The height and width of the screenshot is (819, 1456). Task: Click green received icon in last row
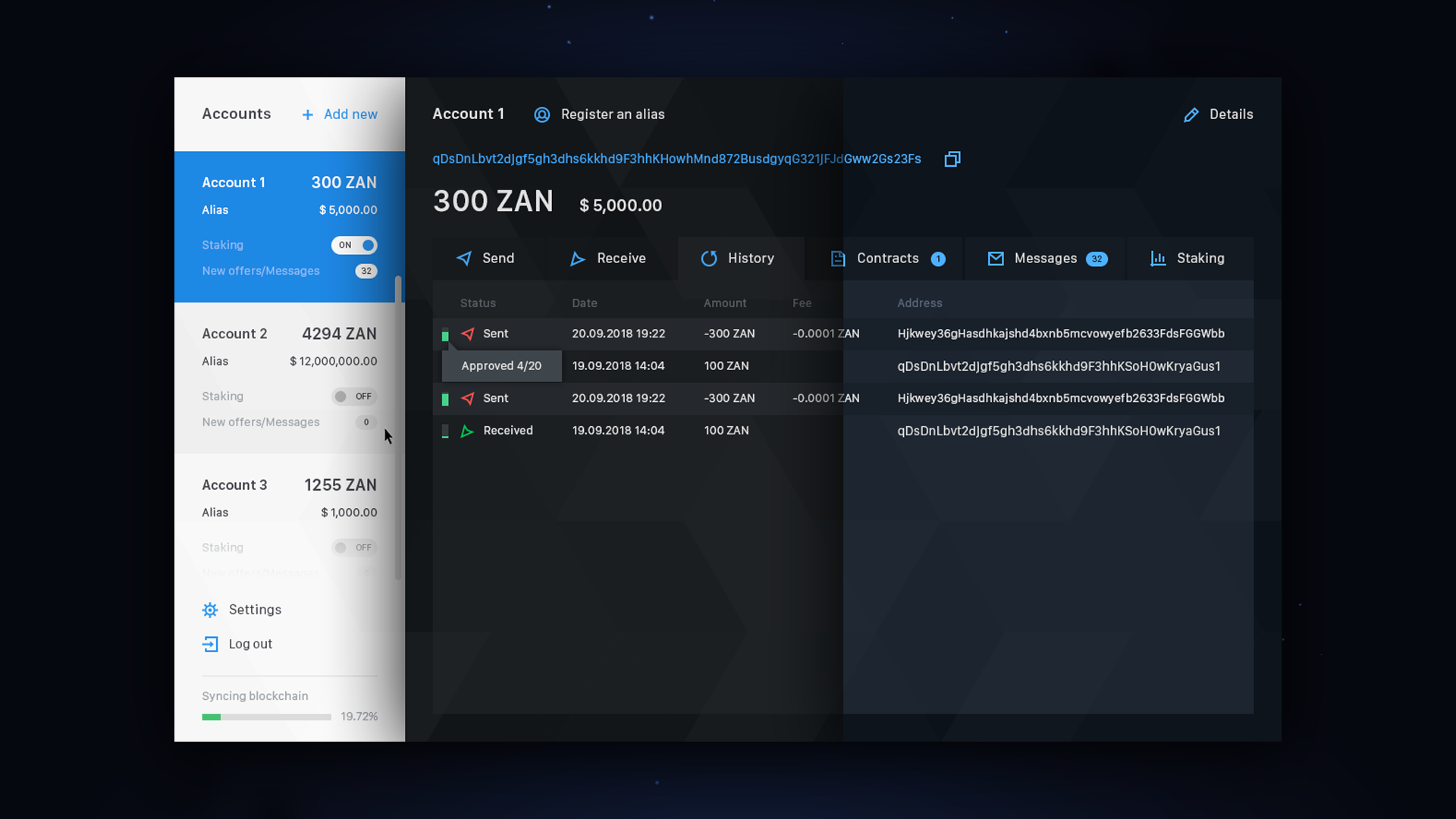(467, 431)
